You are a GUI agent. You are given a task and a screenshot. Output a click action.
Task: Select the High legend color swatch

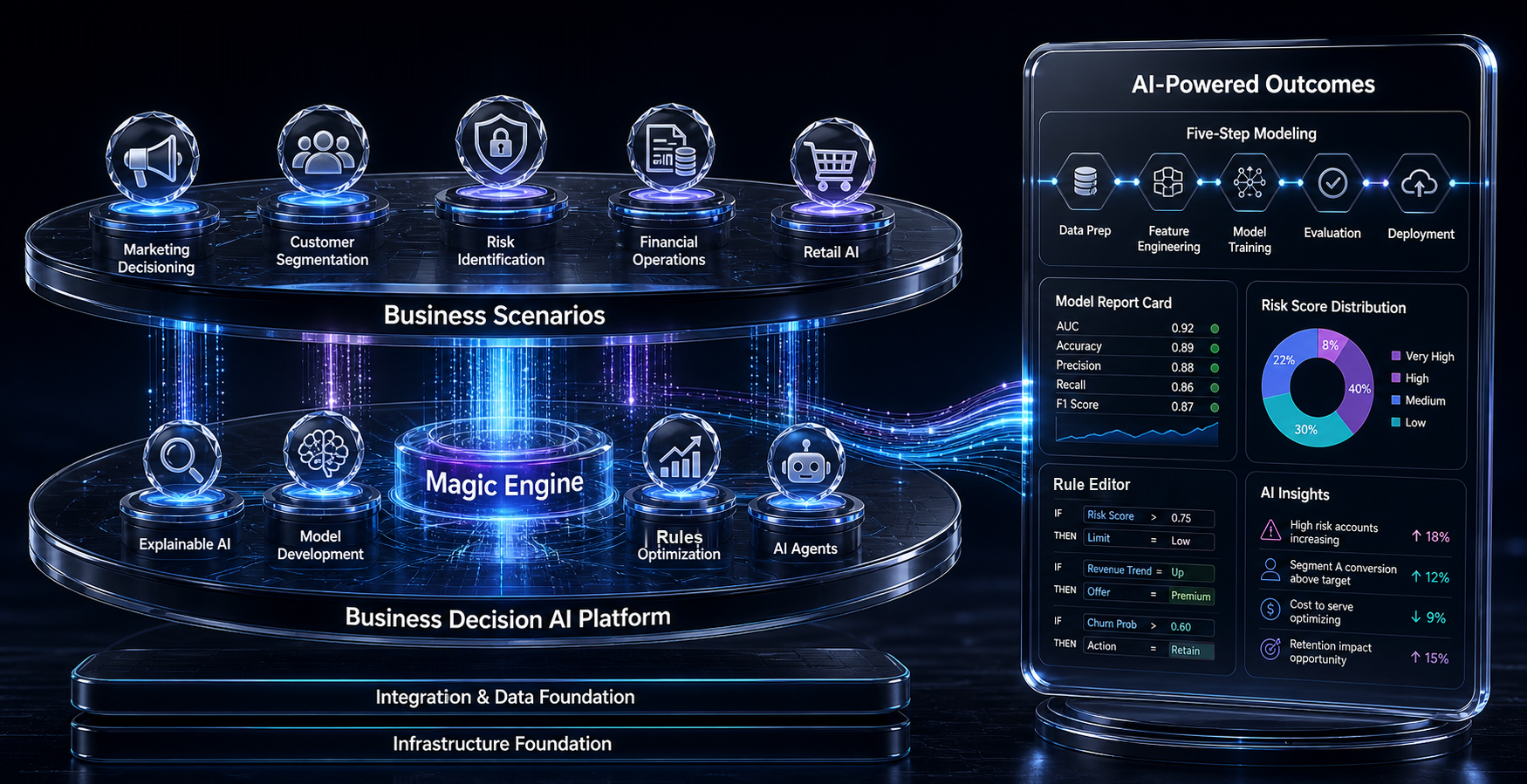1396,378
